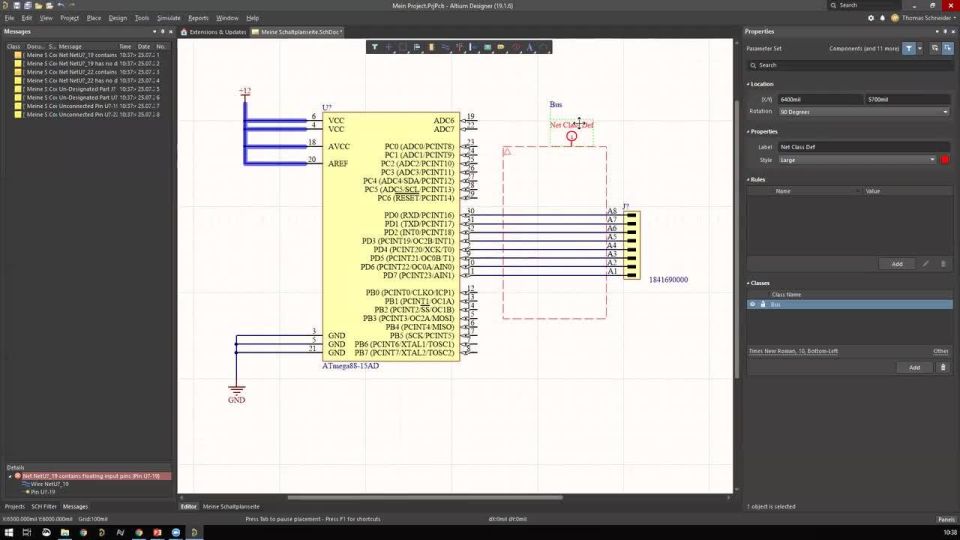Screen dimensions: 960x540
Task: Toggle the selection mode icon at the Properties top right
Action: 947,48
